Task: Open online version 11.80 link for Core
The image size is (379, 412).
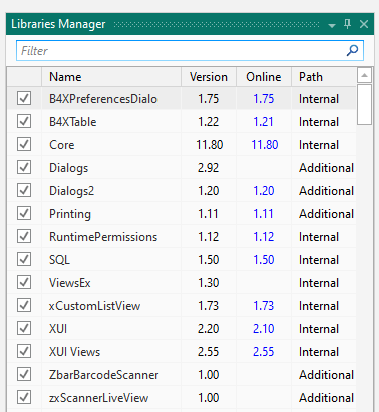Action: coord(265,145)
